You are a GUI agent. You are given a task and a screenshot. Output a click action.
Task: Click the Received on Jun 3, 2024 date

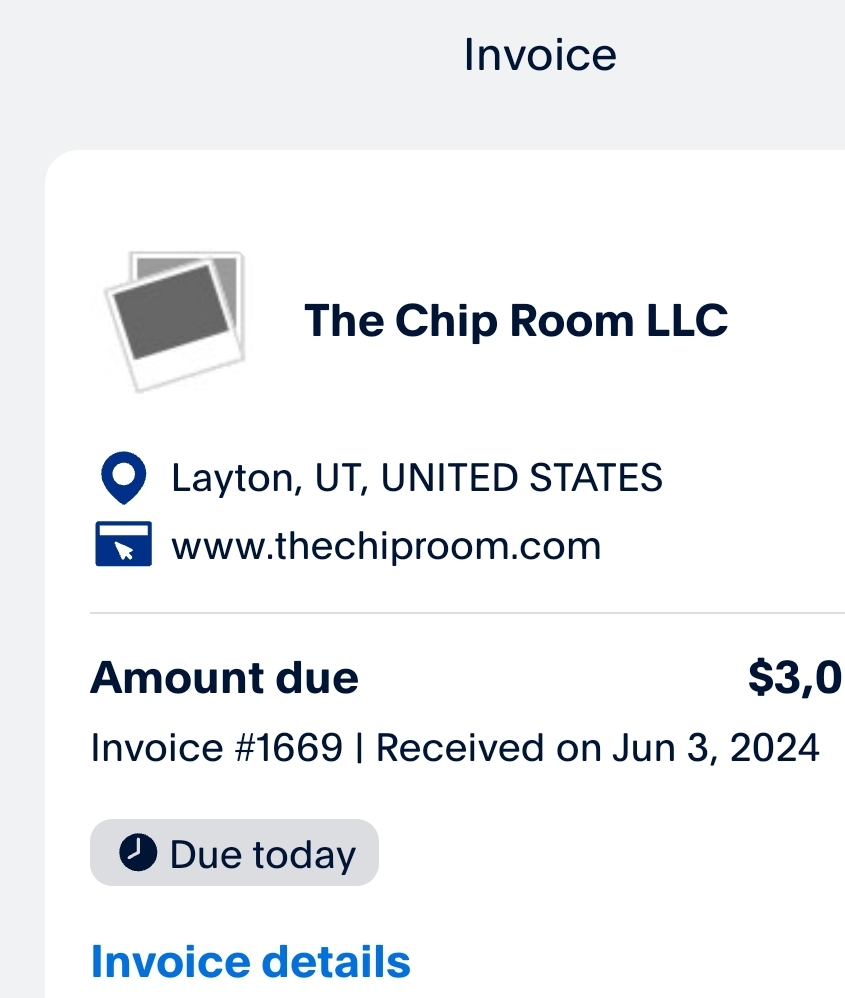[x=597, y=747]
